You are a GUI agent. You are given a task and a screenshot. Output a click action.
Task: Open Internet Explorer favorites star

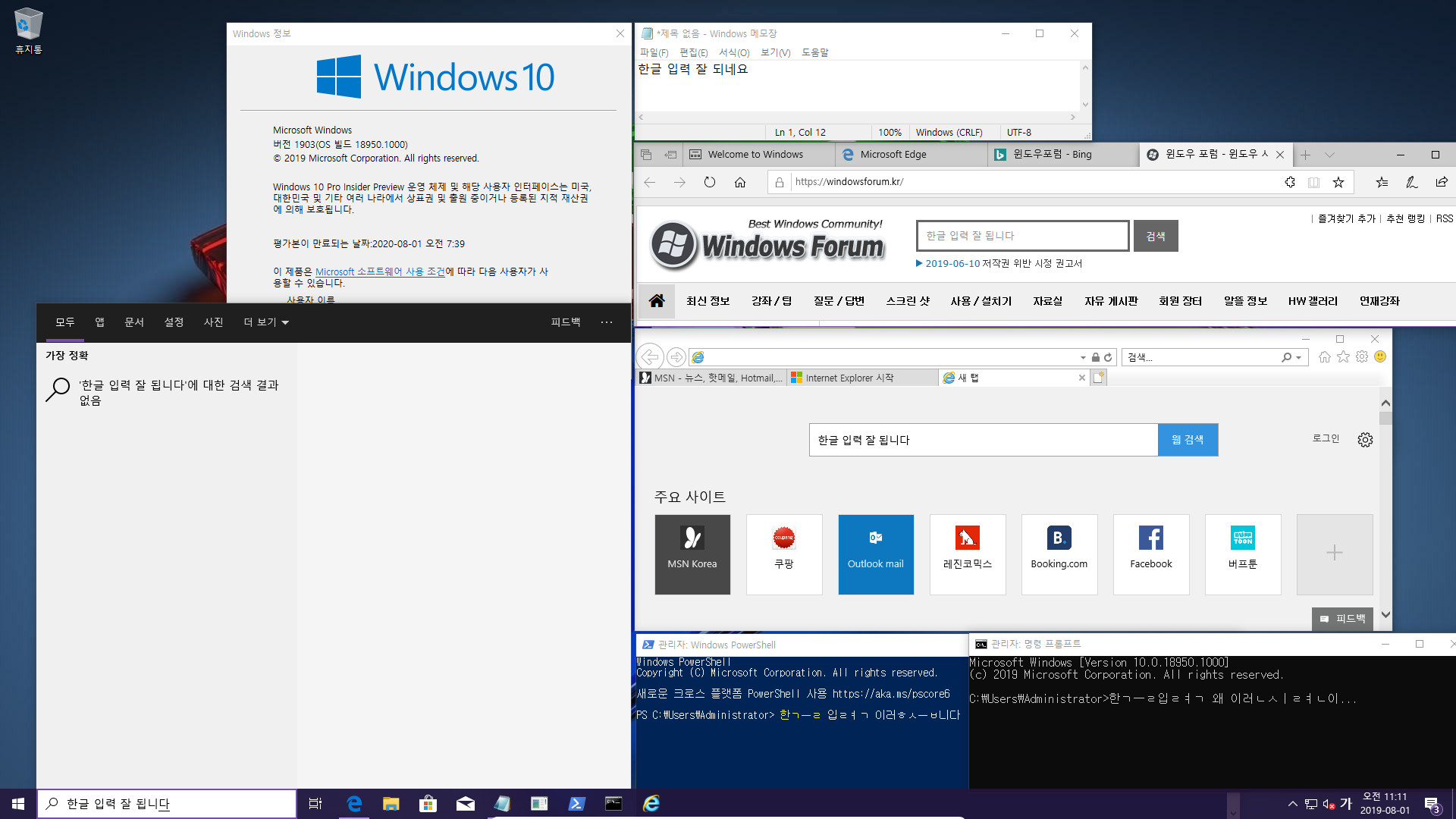(1343, 356)
